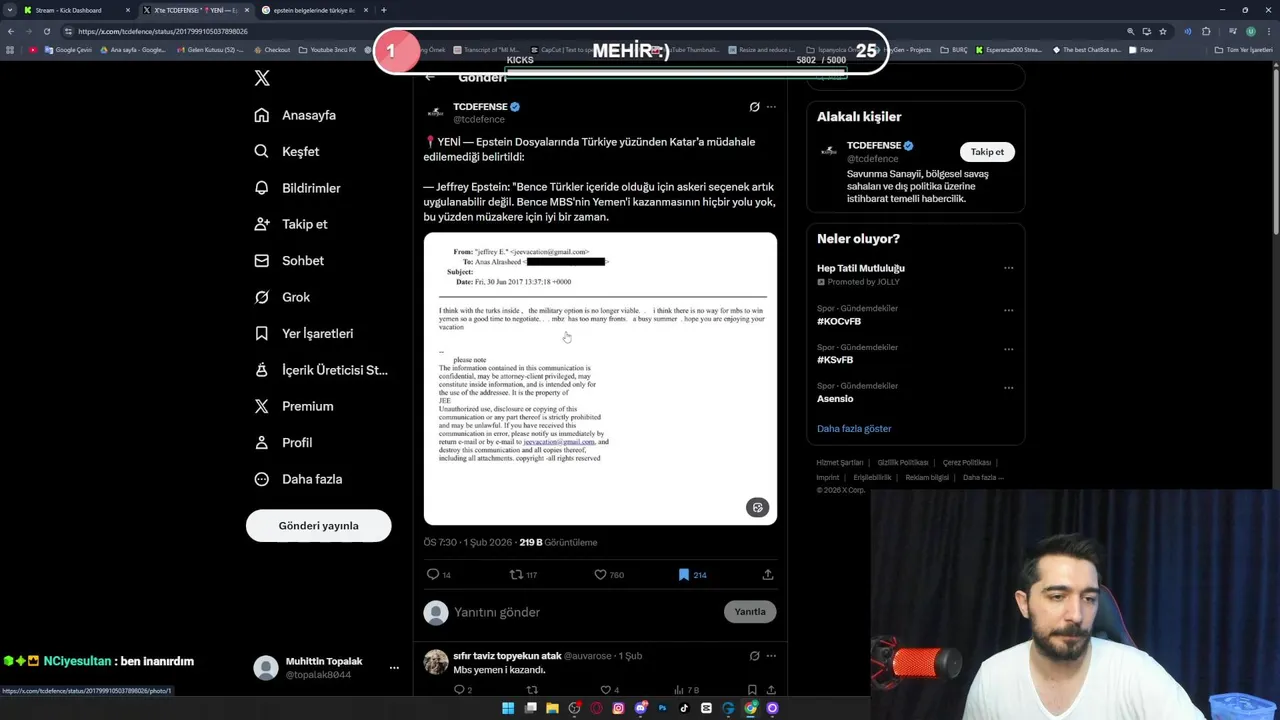Screen dimensions: 1280x720
Task: Click the Gönderi yayınla button
Action: click(318, 525)
